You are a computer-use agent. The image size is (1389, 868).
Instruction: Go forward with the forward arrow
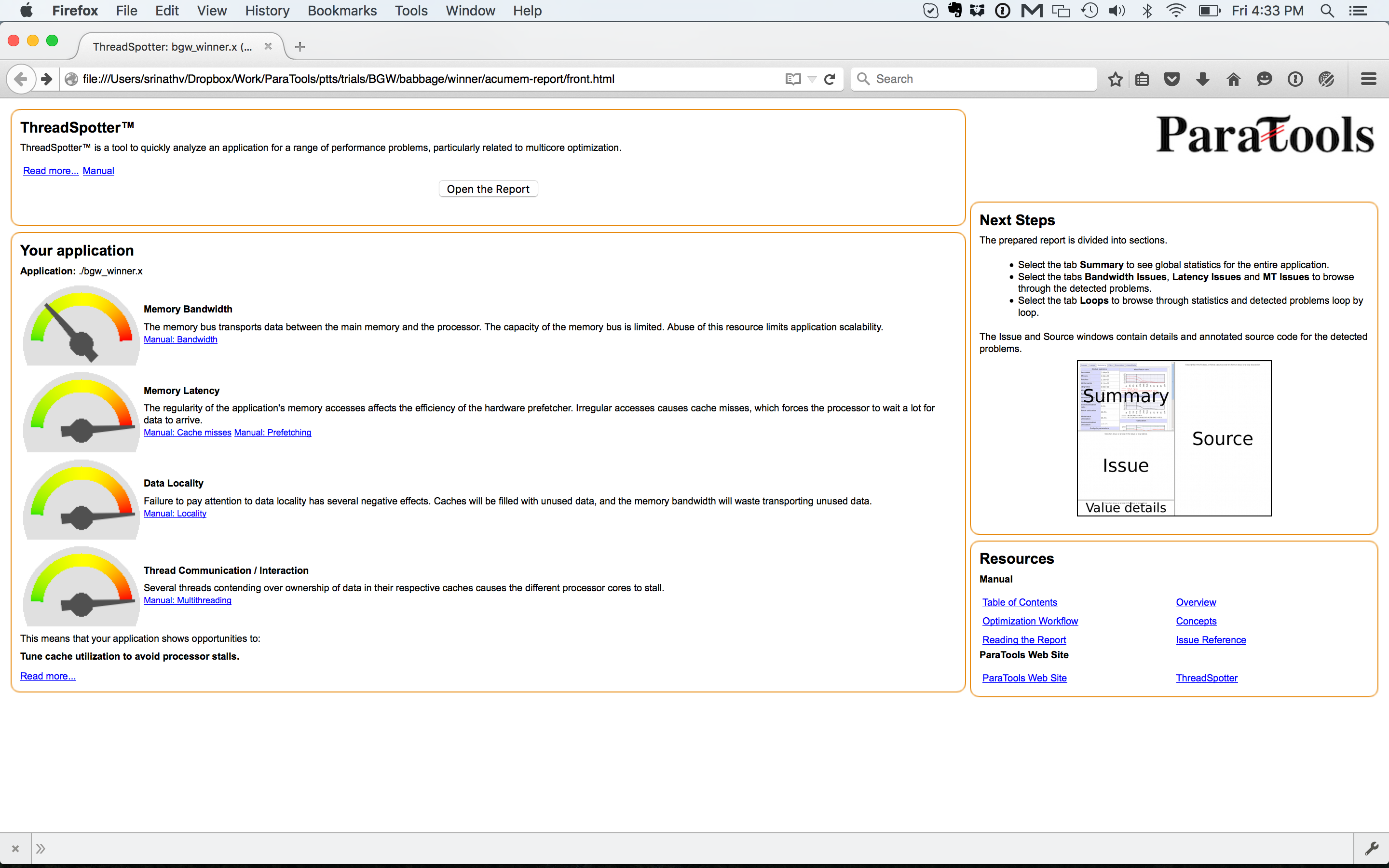coord(47,79)
